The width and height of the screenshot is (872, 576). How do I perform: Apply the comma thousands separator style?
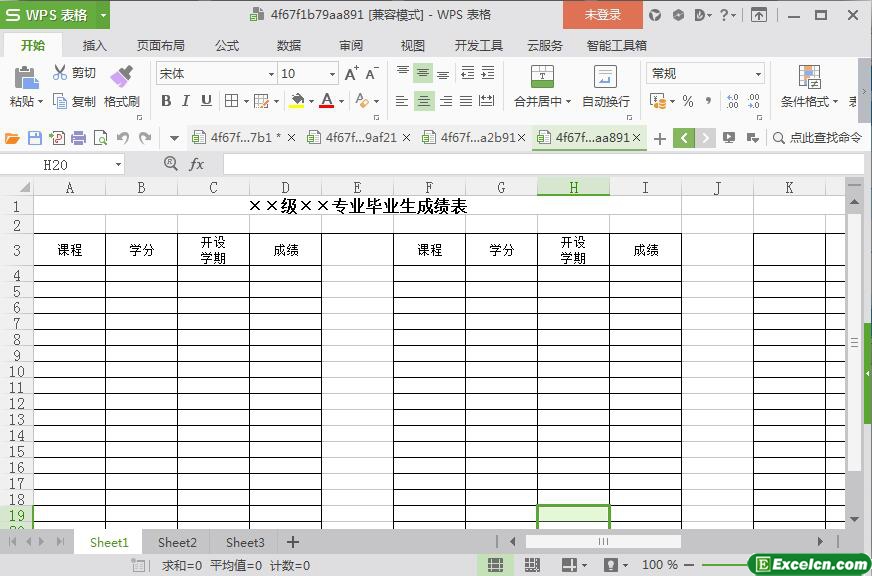pos(708,101)
